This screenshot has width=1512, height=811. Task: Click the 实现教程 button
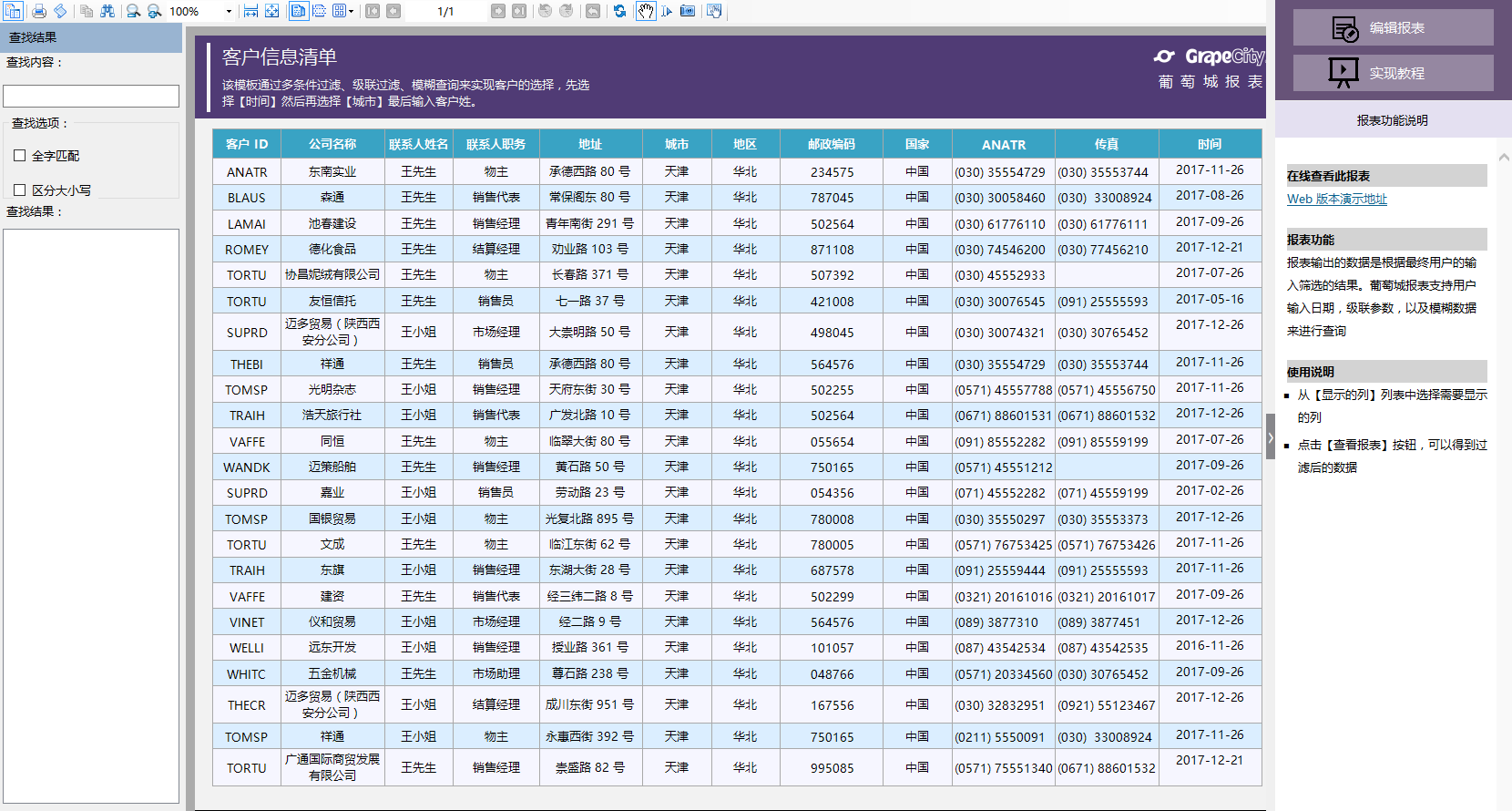1394,73
